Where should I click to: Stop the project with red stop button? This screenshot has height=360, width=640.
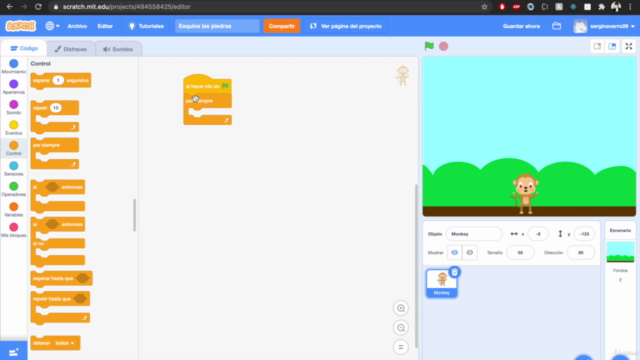point(444,46)
